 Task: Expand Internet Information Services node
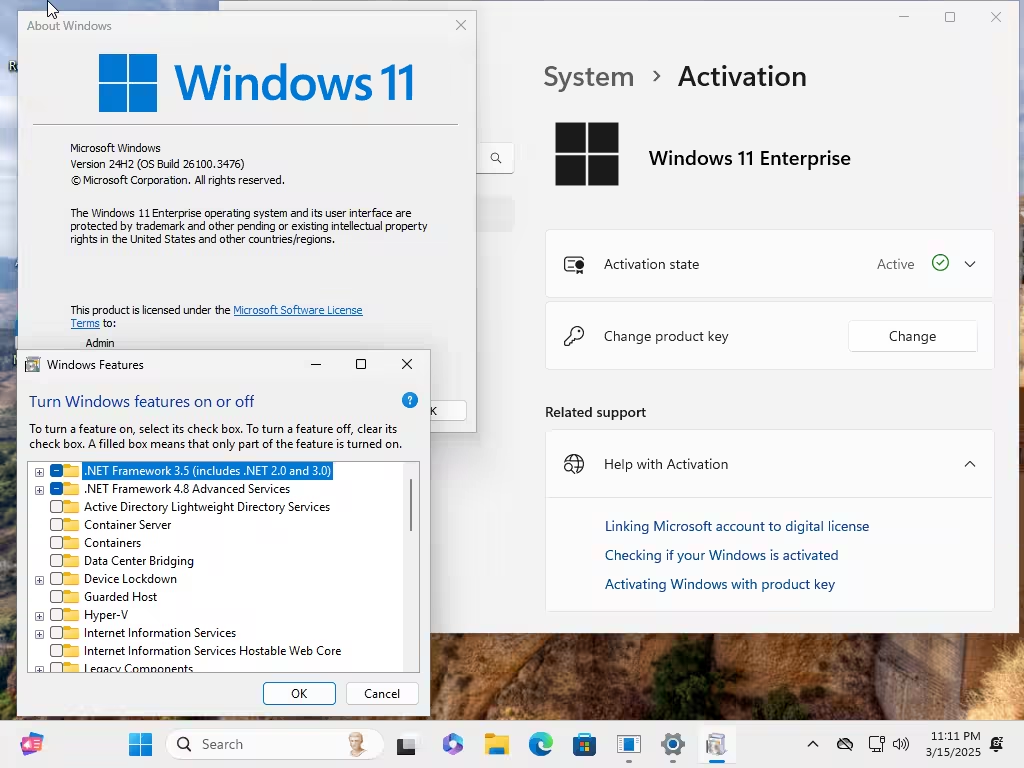click(39, 634)
